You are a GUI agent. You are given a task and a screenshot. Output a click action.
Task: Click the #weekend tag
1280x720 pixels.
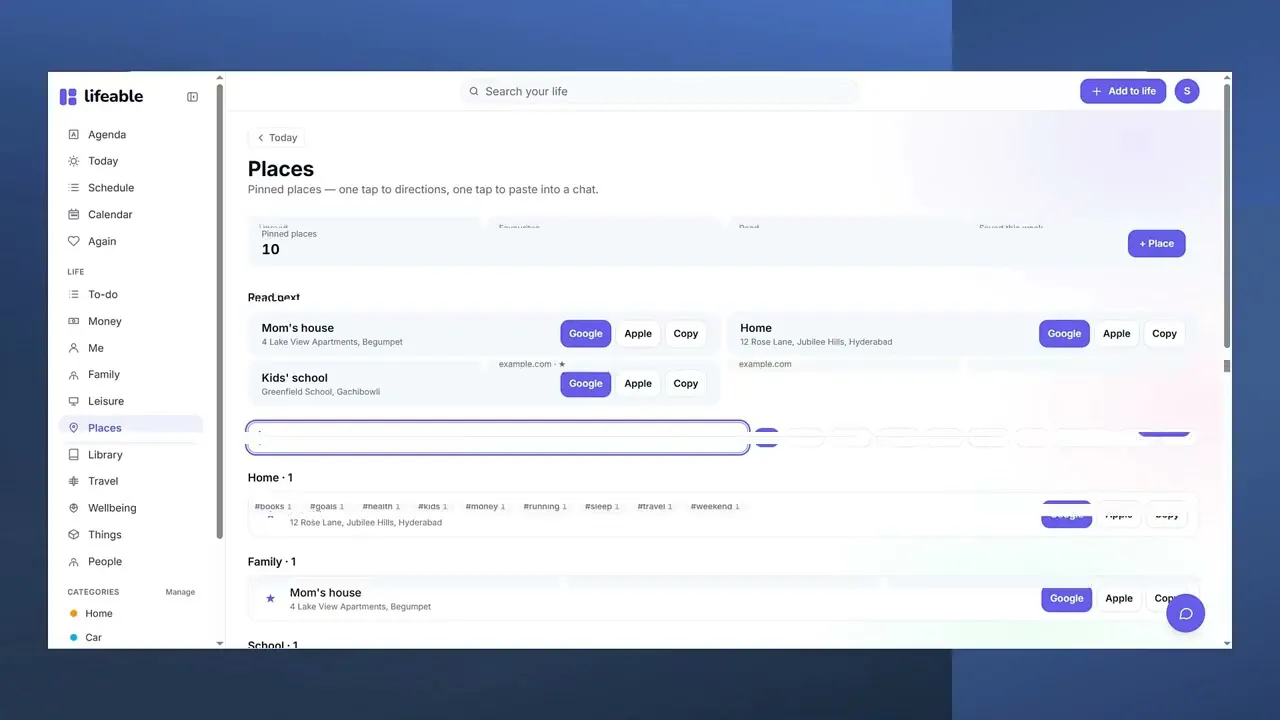pos(714,507)
